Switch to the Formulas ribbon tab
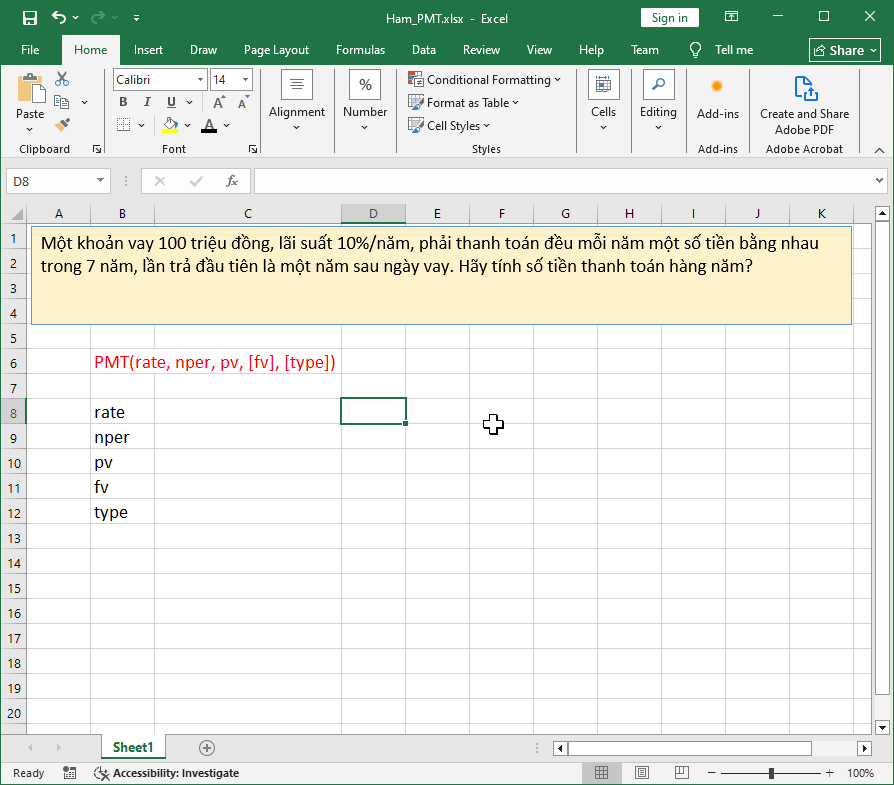894x785 pixels. point(360,49)
